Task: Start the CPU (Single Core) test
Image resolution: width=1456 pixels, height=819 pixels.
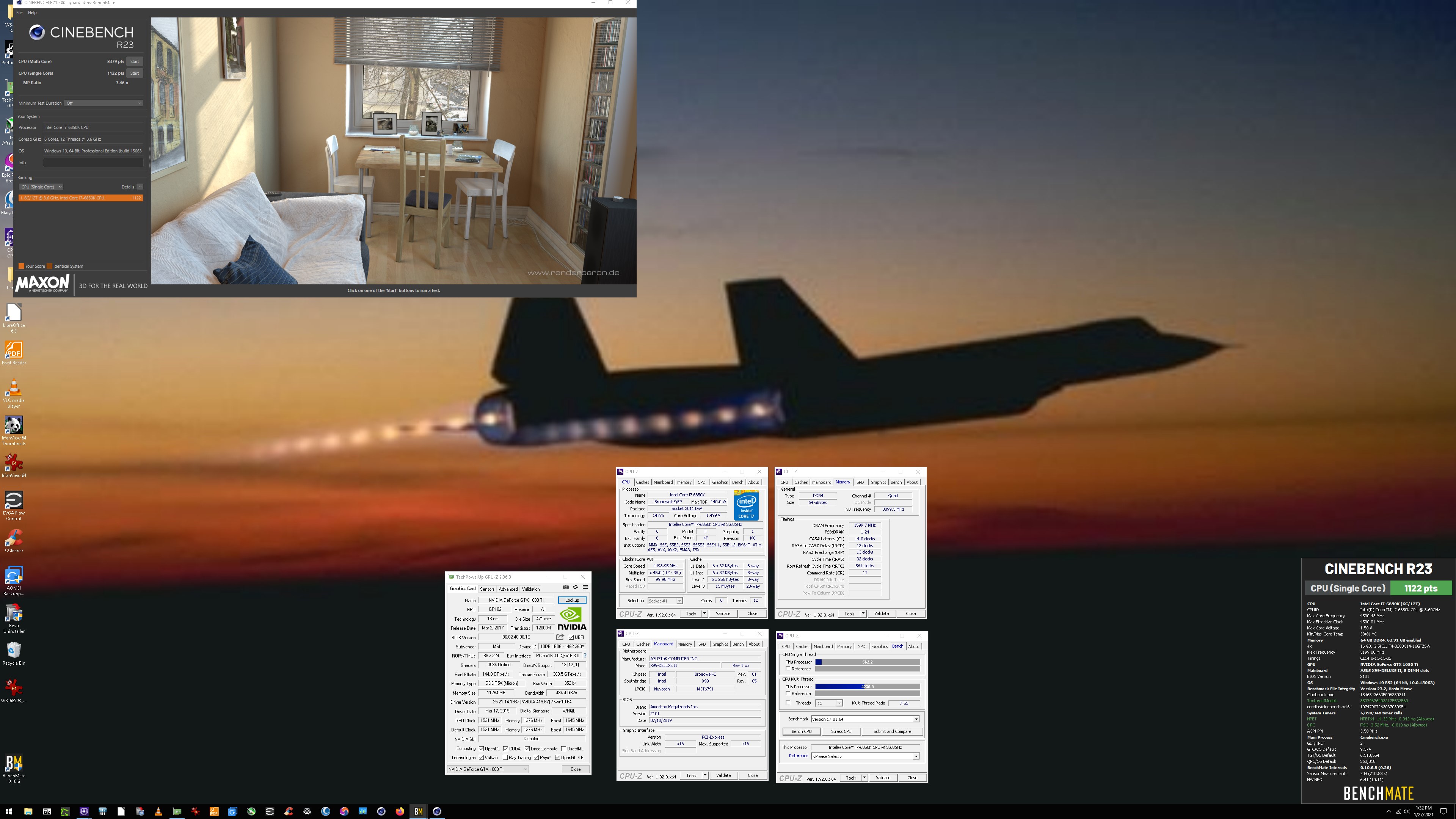Action: point(135,73)
